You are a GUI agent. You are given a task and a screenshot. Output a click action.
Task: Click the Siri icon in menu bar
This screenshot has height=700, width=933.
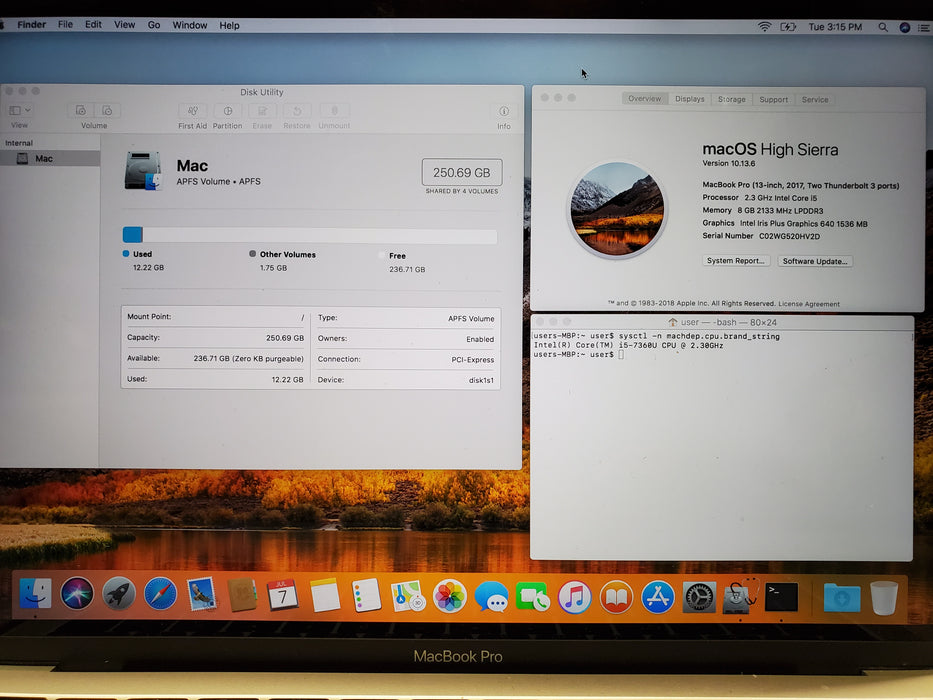[904, 27]
